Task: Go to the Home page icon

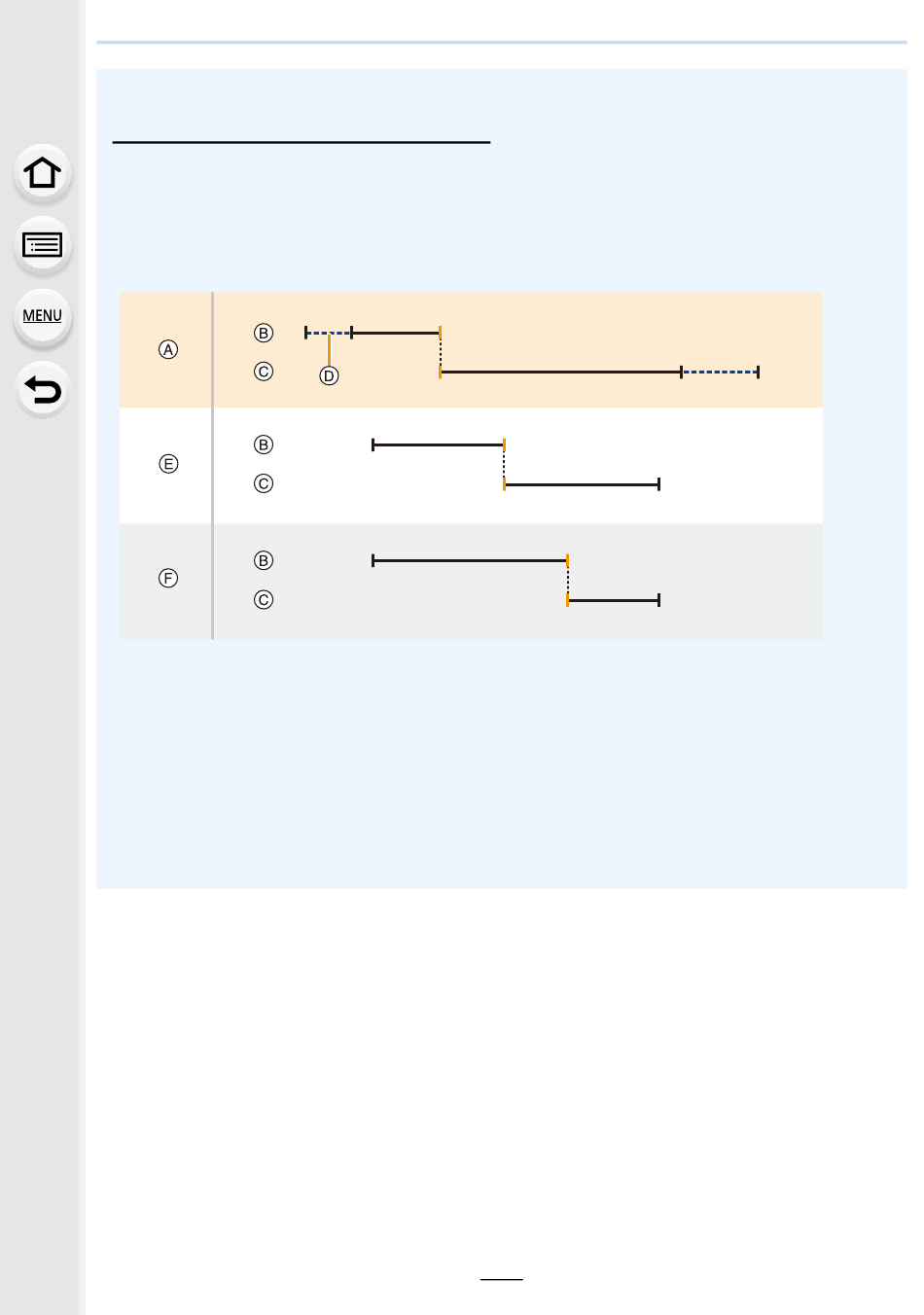Action: click(x=43, y=173)
